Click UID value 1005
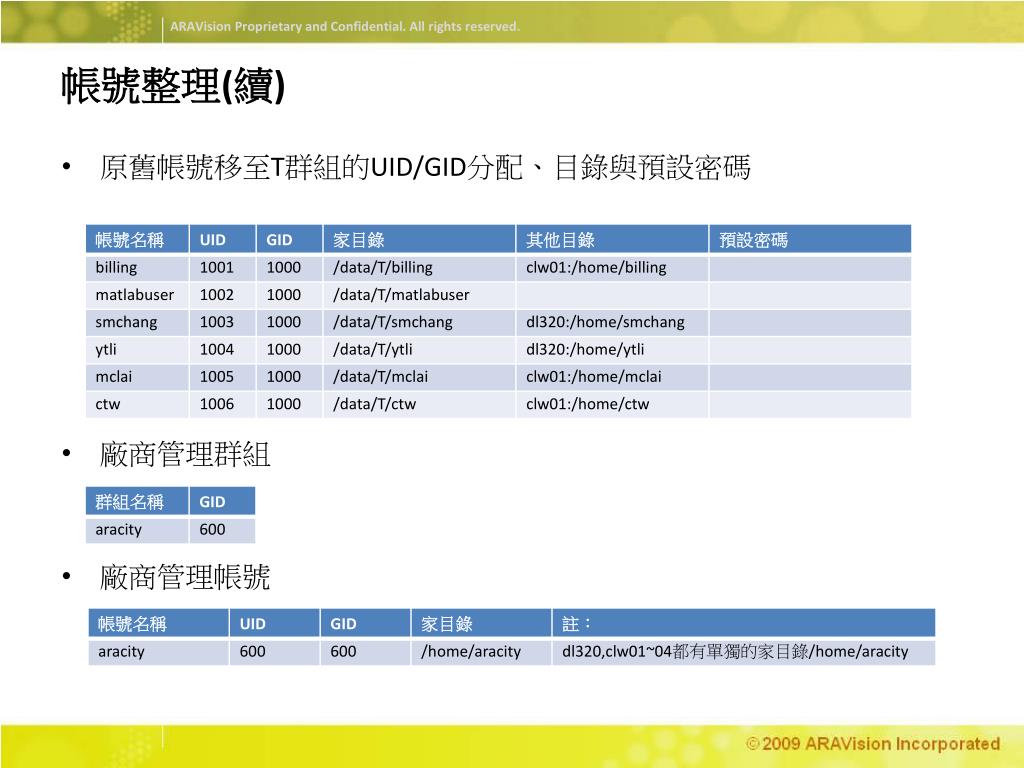This screenshot has height=768, width=1024. point(217,377)
